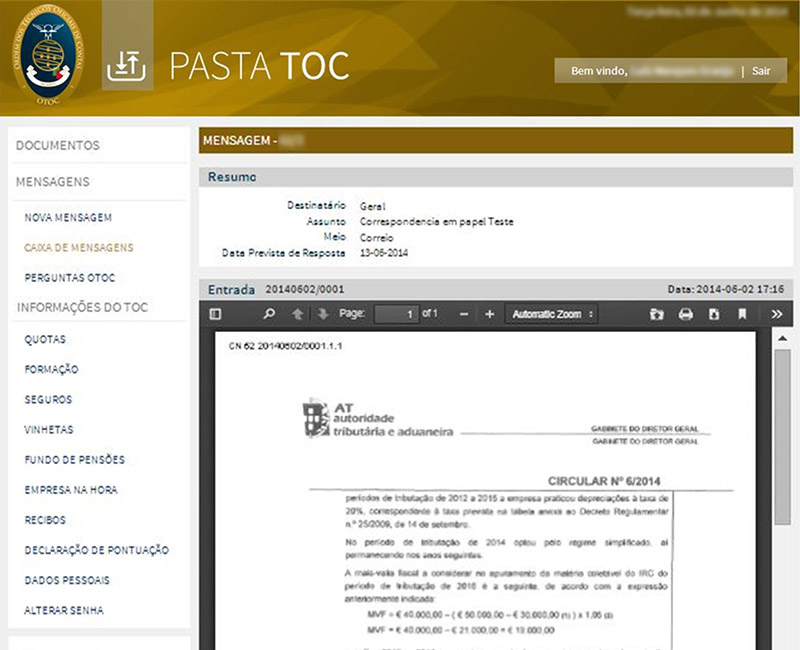Click the PDF scrollbar up arrow

782,338
